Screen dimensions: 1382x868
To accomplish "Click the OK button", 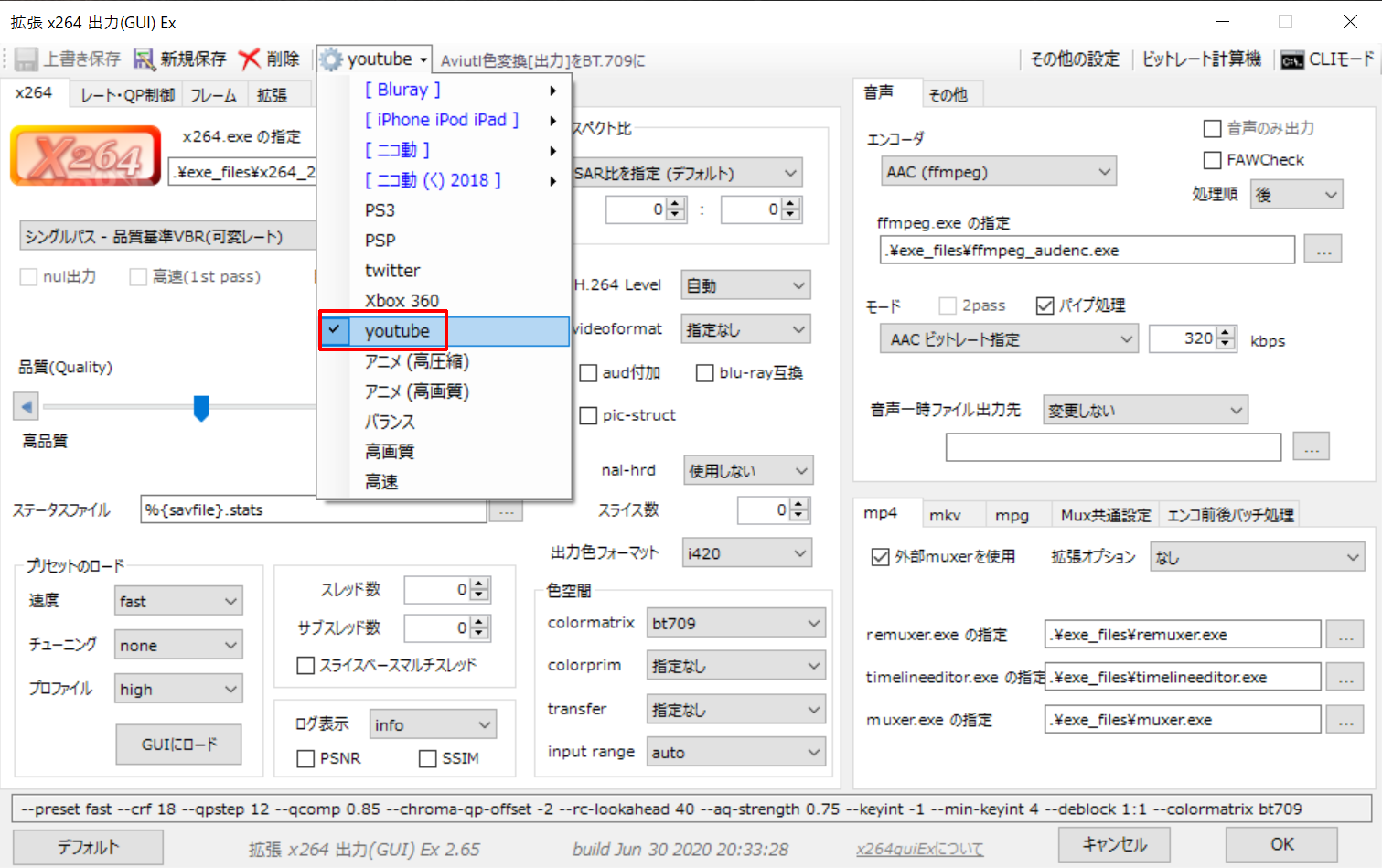I will pos(1280,844).
